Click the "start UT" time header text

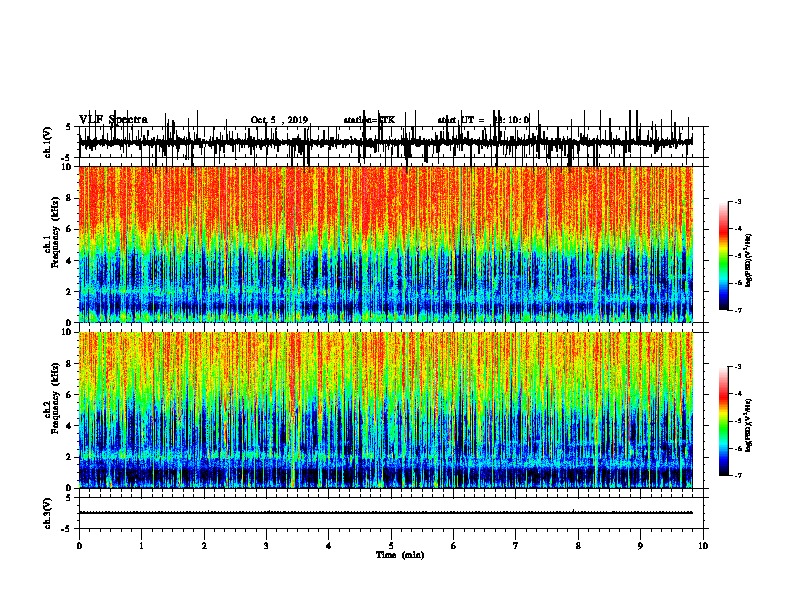(x=483, y=120)
